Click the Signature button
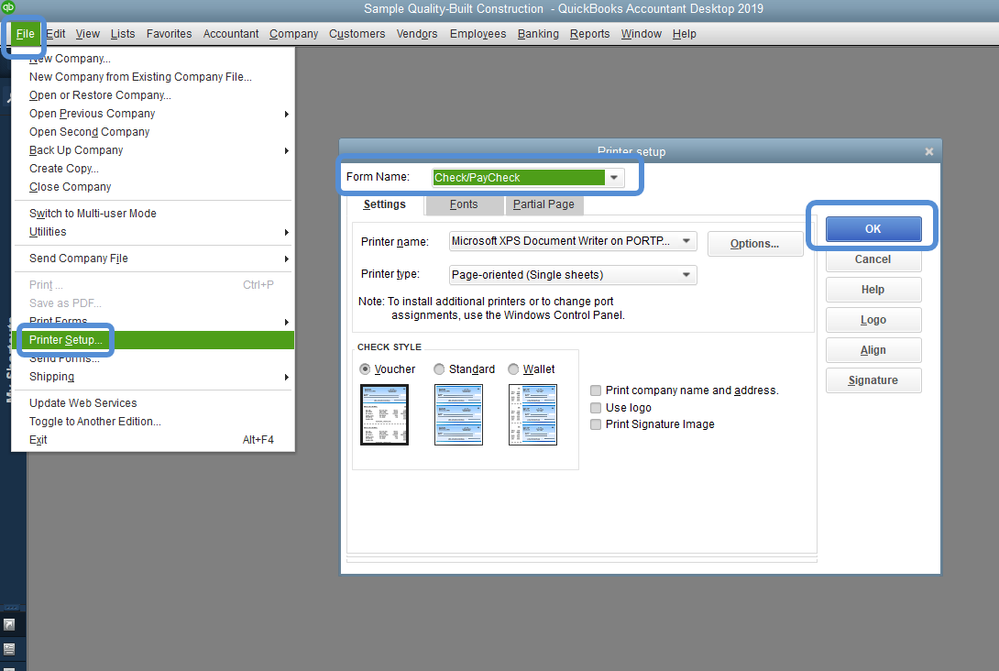Screen dimensions: 999x671 click(873, 380)
